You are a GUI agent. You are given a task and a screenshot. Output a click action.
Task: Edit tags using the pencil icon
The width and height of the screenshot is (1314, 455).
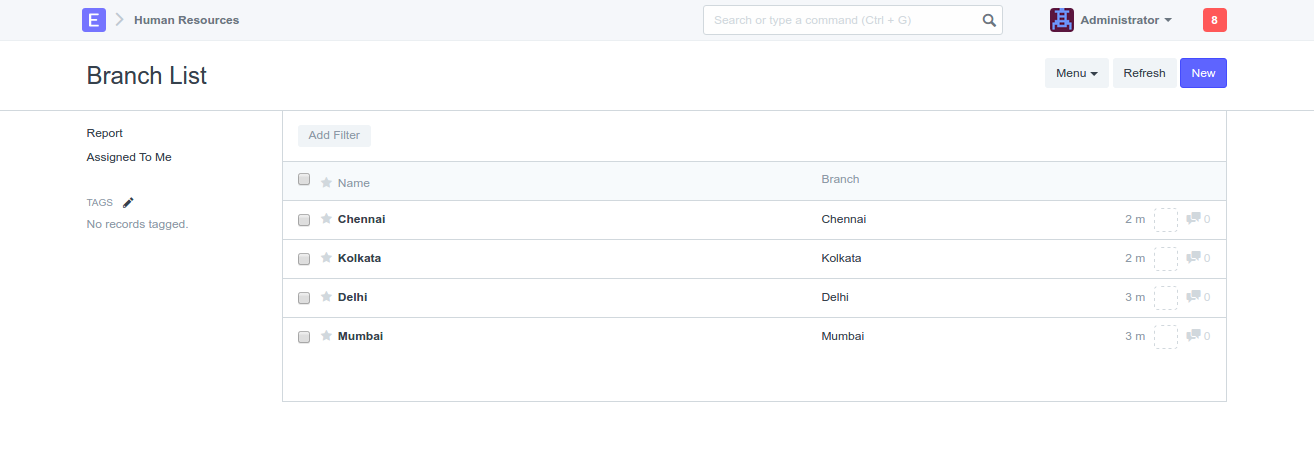tap(128, 203)
